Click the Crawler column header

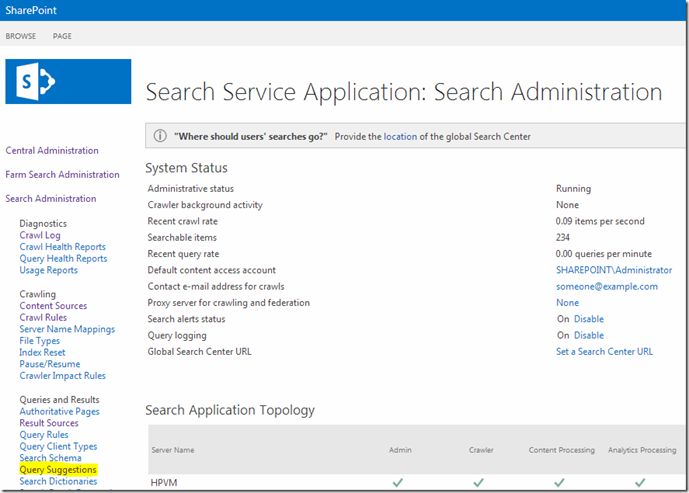click(481, 450)
